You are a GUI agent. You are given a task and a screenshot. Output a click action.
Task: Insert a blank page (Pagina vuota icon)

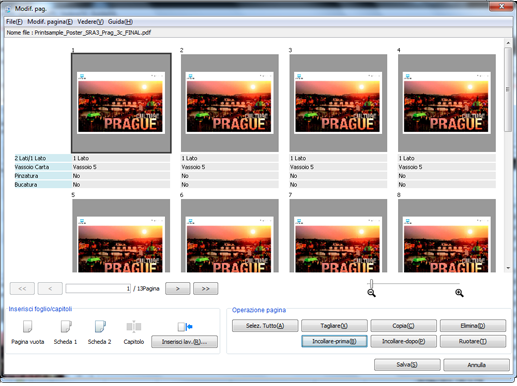click(27, 326)
